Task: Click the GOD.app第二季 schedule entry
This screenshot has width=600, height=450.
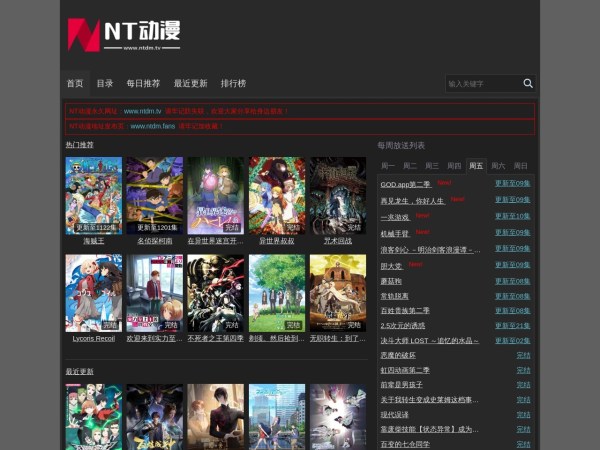Action: [405, 184]
